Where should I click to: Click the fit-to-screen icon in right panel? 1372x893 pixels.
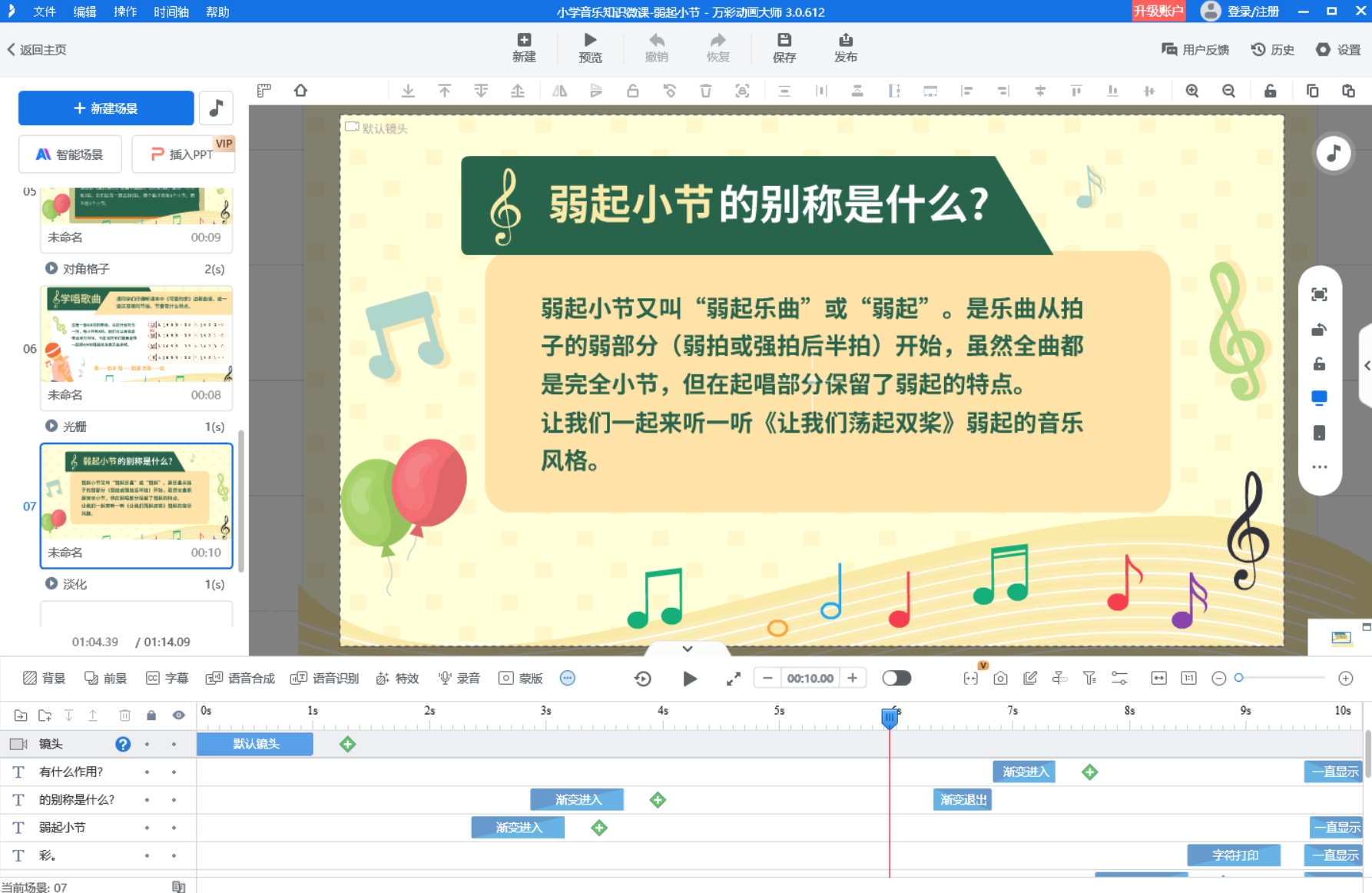point(1319,294)
